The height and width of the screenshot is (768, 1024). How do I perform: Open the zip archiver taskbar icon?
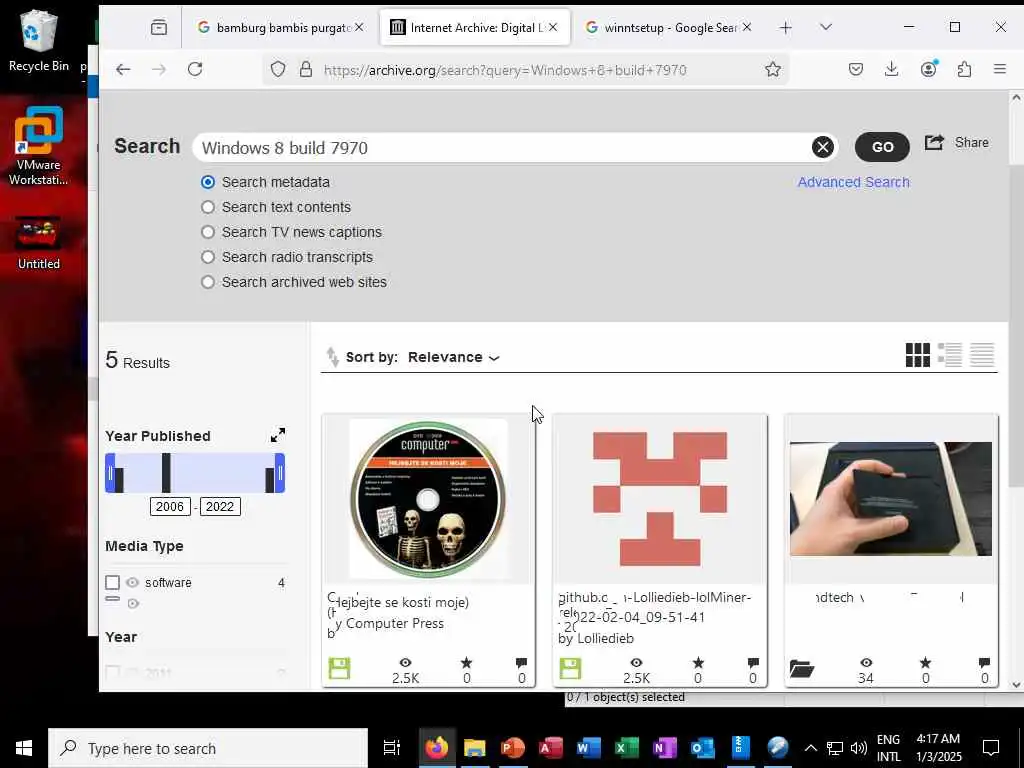coord(741,748)
